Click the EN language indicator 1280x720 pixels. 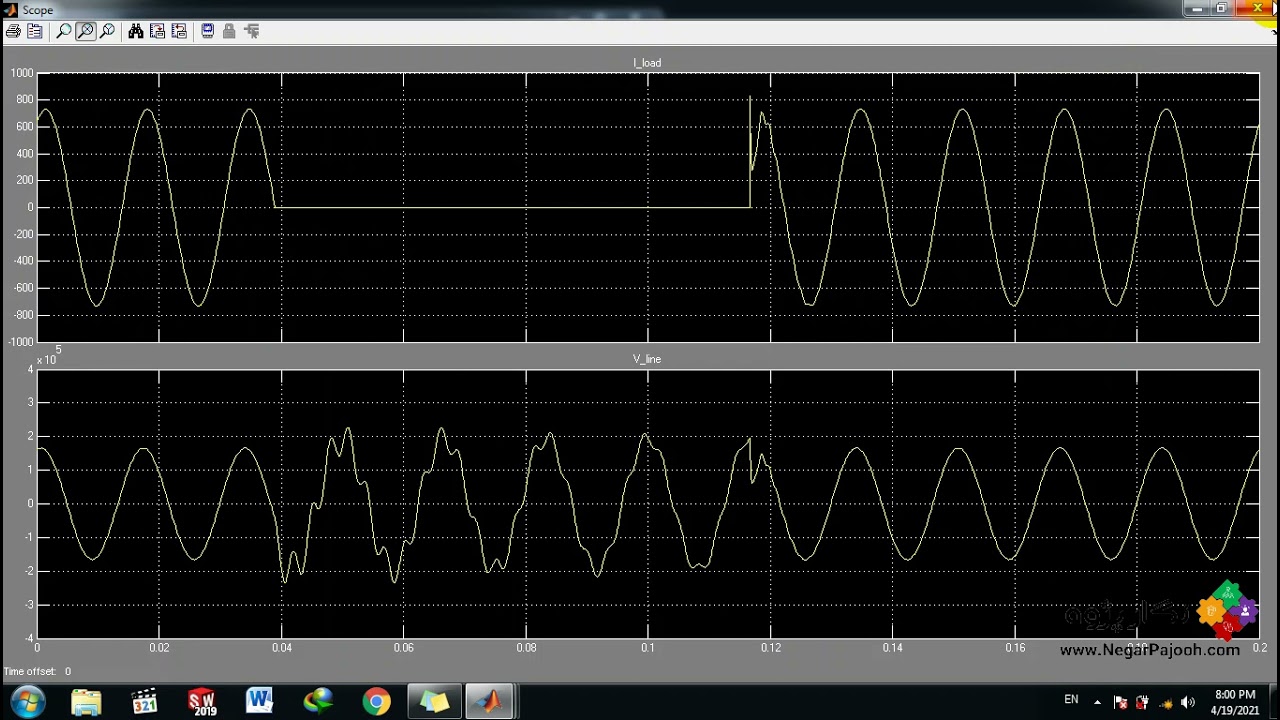[1071, 700]
